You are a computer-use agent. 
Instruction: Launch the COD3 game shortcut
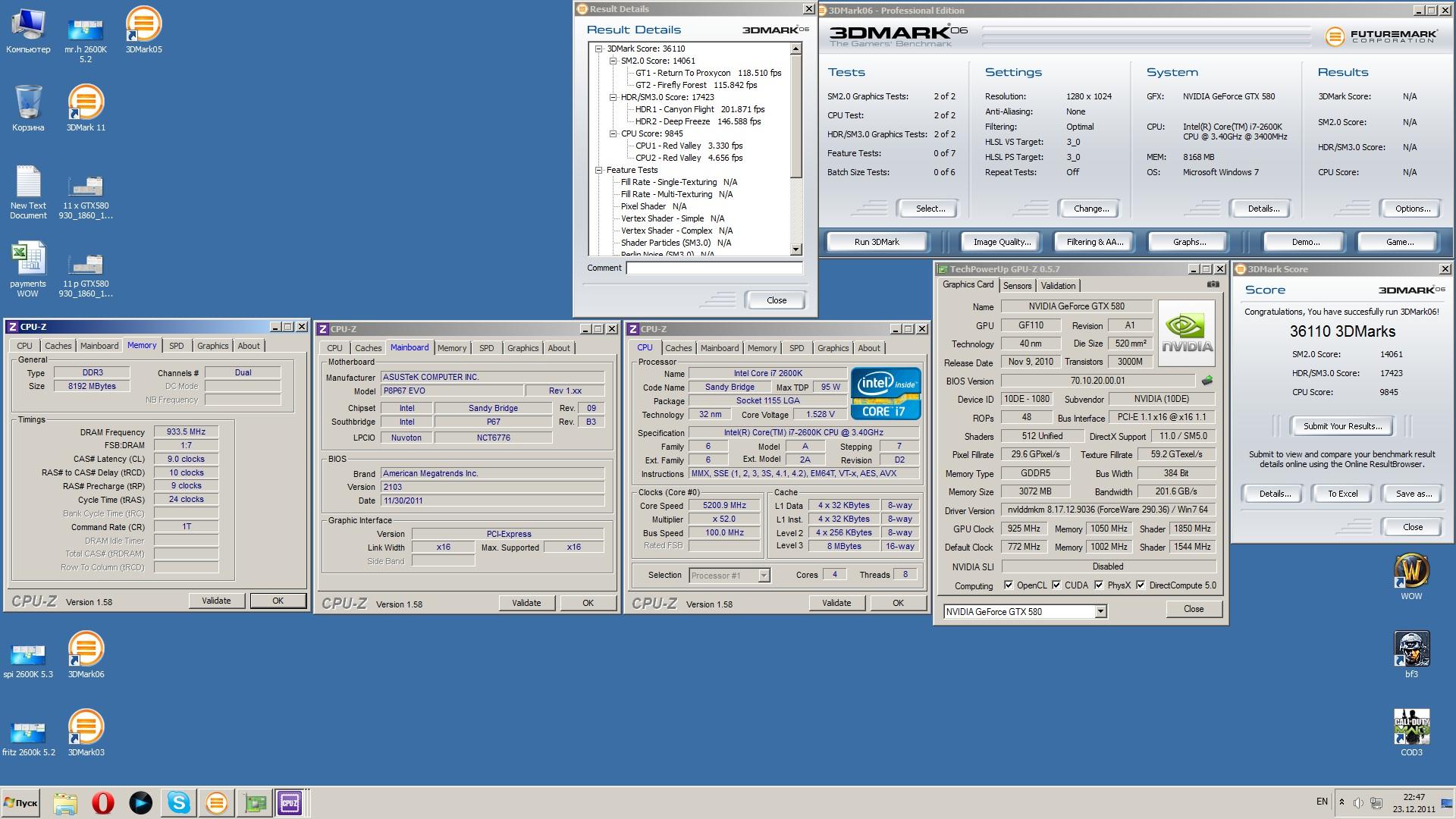(1411, 733)
